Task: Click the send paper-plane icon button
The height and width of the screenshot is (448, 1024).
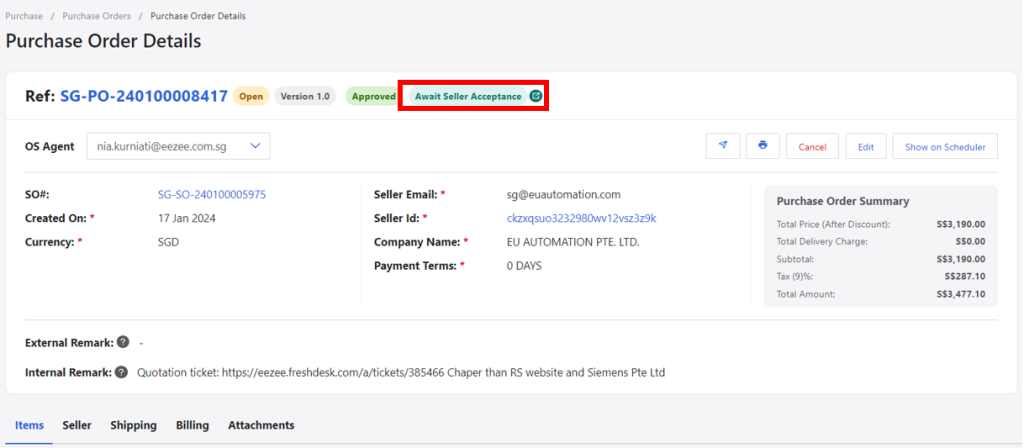Action: click(x=723, y=146)
